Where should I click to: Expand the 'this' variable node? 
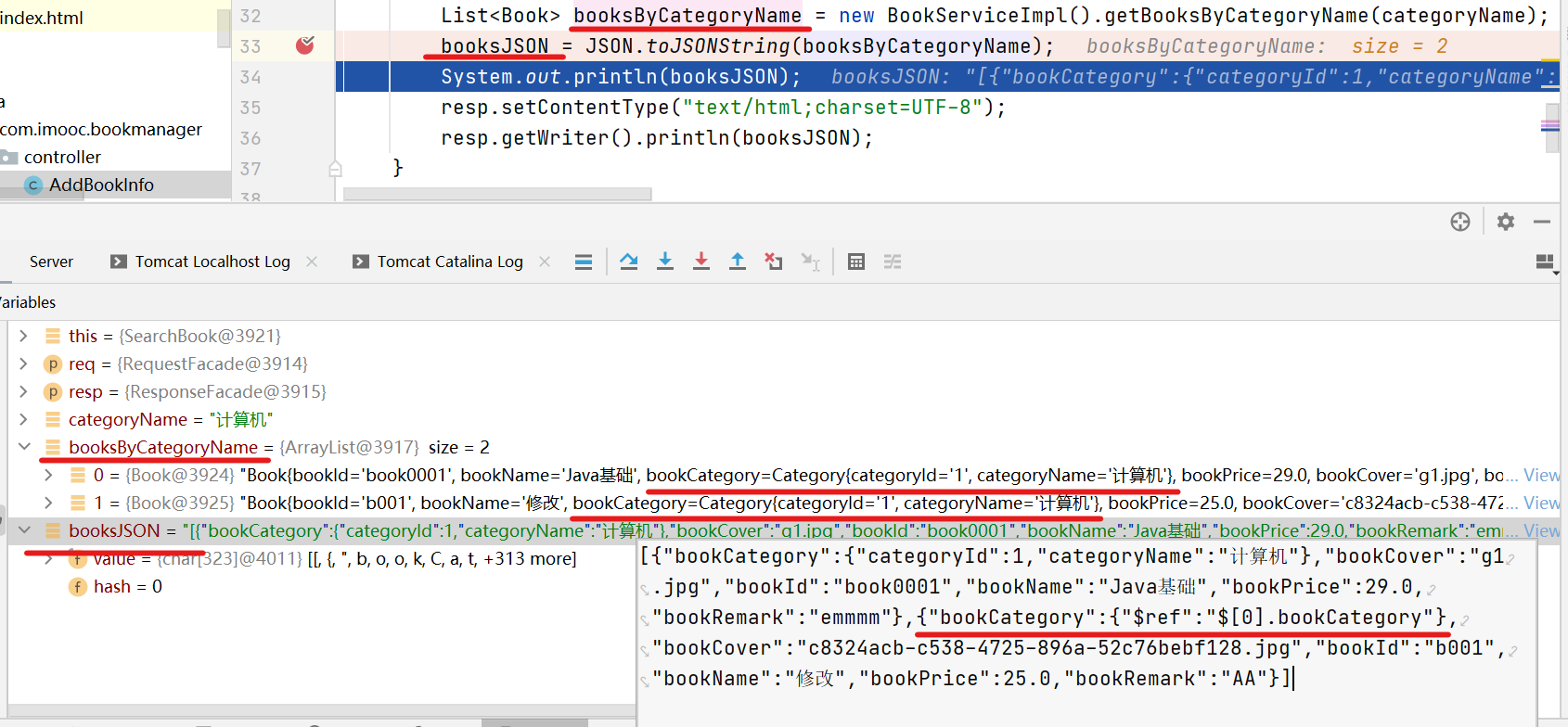click(x=24, y=336)
